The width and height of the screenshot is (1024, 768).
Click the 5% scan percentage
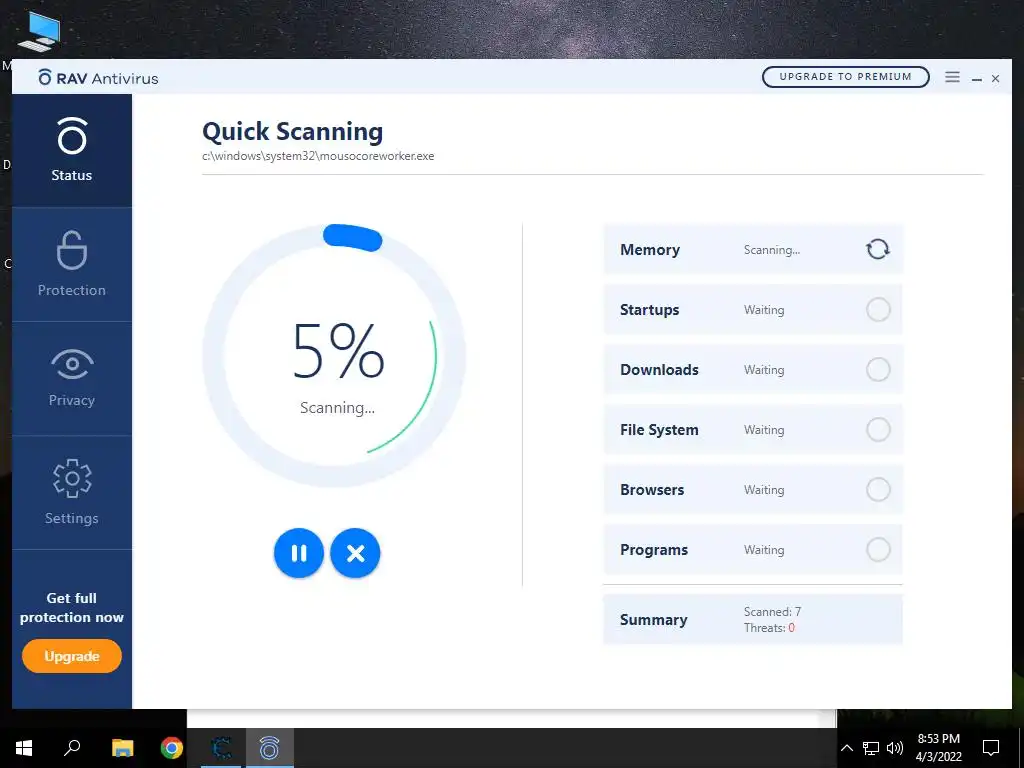coord(338,351)
